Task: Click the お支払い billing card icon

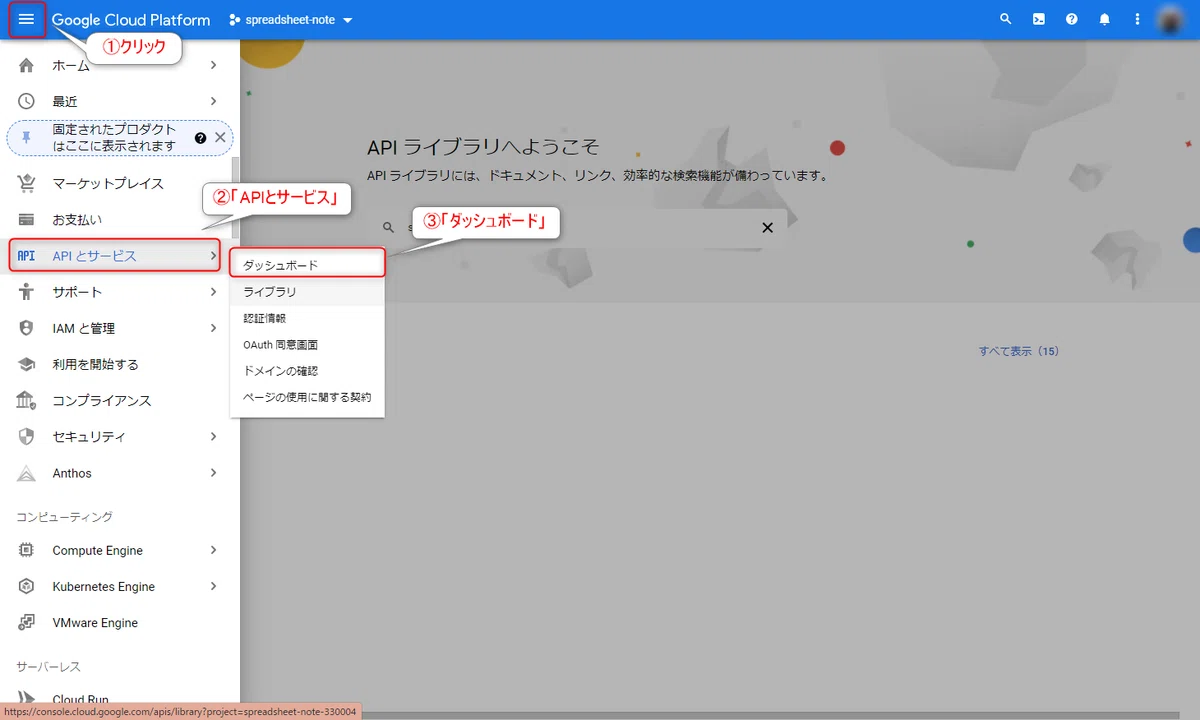Action: point(27,219)
